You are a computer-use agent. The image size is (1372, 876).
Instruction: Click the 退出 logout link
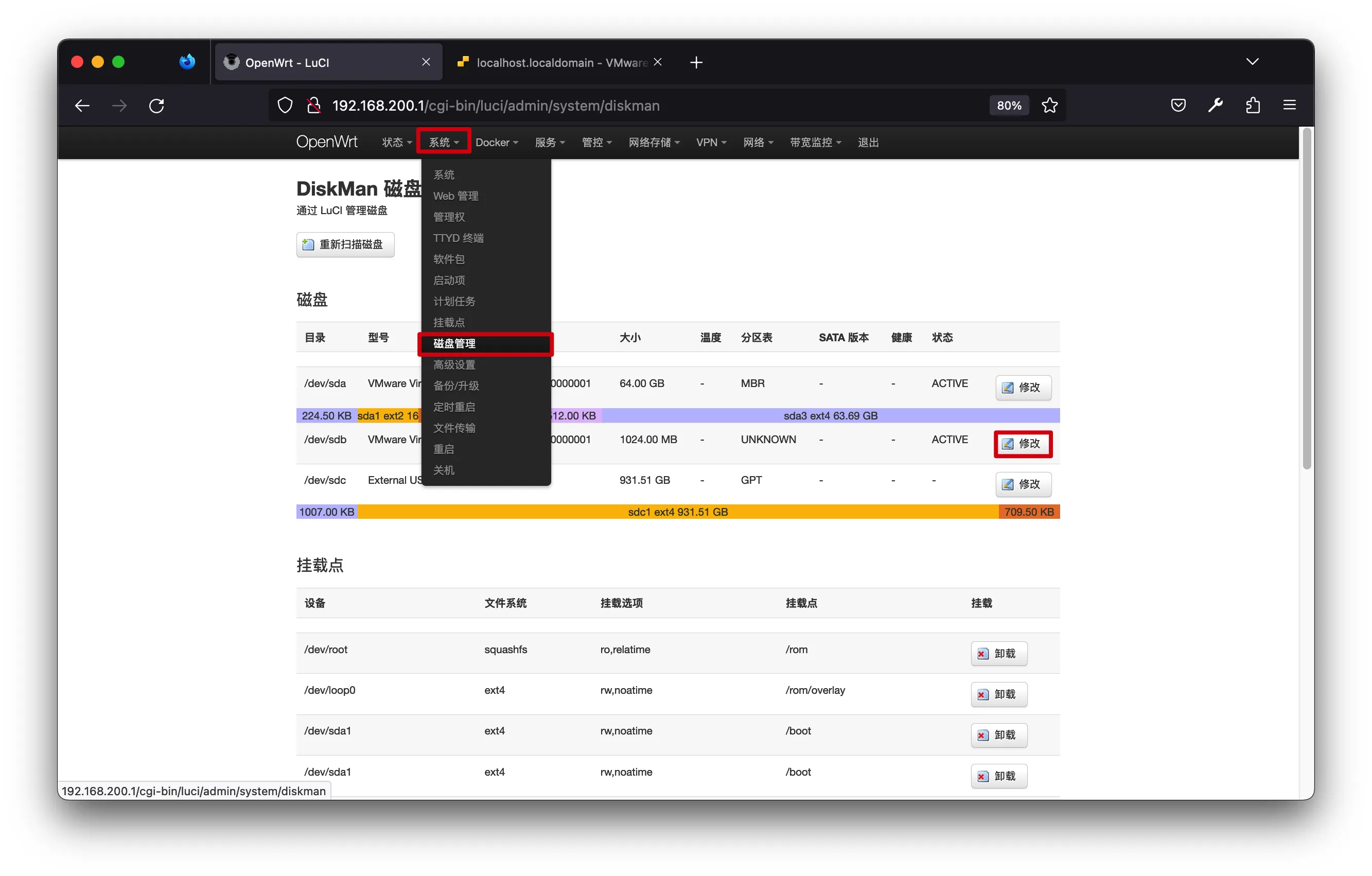pyautogui.click(x=868, y=143)
